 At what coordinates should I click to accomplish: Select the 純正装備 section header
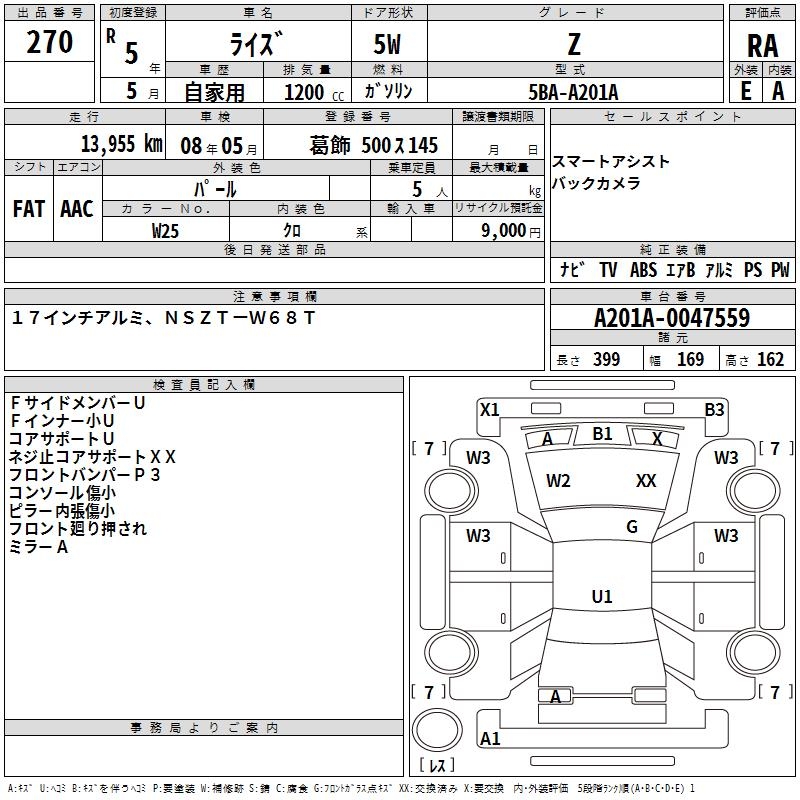pyautogui.click(x=672, y=249)
